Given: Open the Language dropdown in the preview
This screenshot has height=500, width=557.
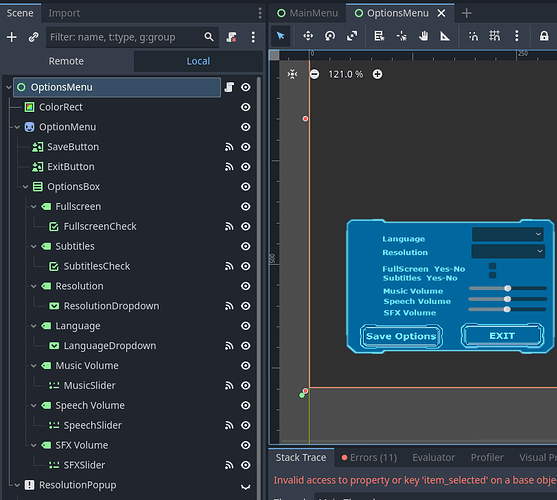Looking at the screenshot, I should click(508, 234).
